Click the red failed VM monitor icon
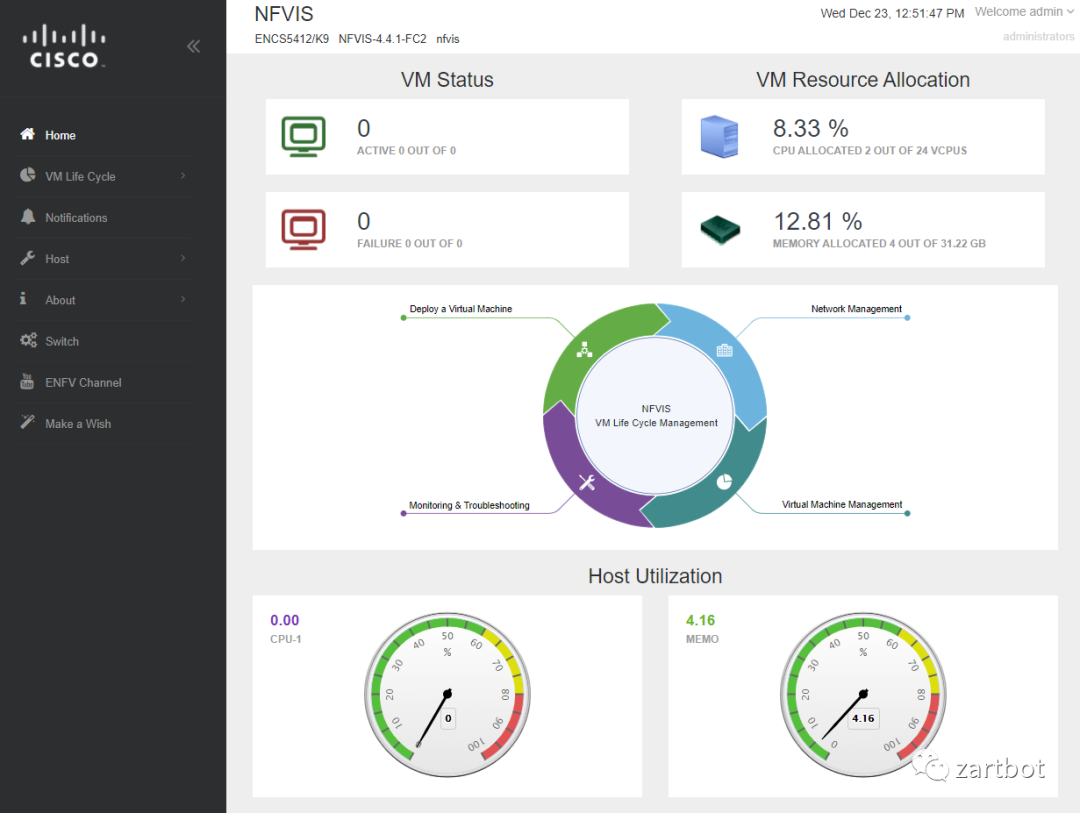 click(x=303, y=229)
